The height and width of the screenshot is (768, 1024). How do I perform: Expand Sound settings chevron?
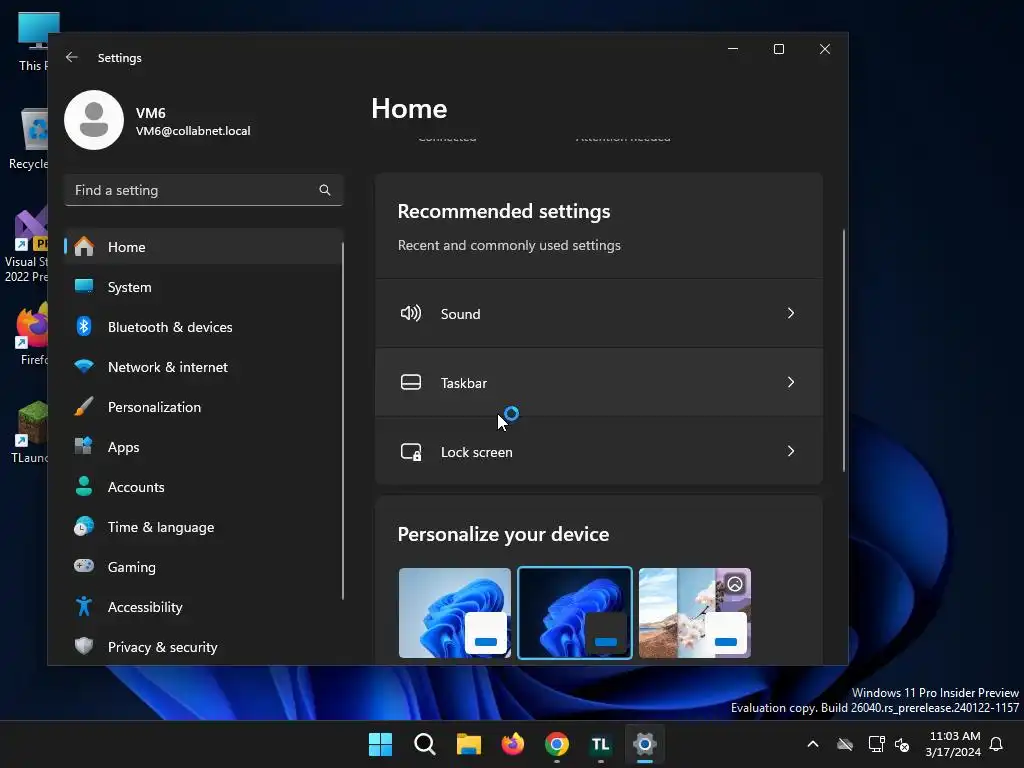(x=791, y=313)
